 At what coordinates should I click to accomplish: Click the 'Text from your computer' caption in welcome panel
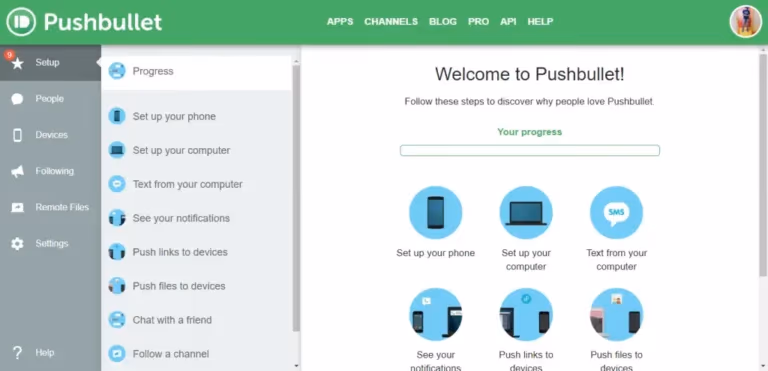(616, 260)
